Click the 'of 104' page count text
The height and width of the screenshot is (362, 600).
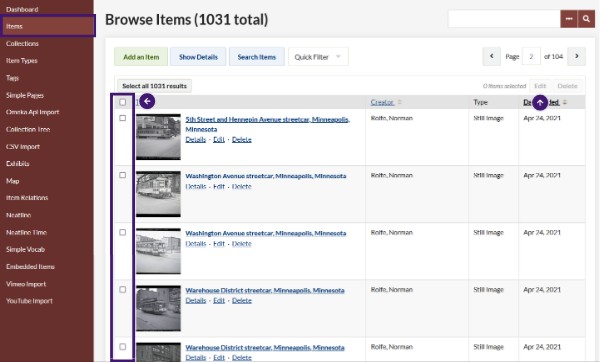(553, 57)
